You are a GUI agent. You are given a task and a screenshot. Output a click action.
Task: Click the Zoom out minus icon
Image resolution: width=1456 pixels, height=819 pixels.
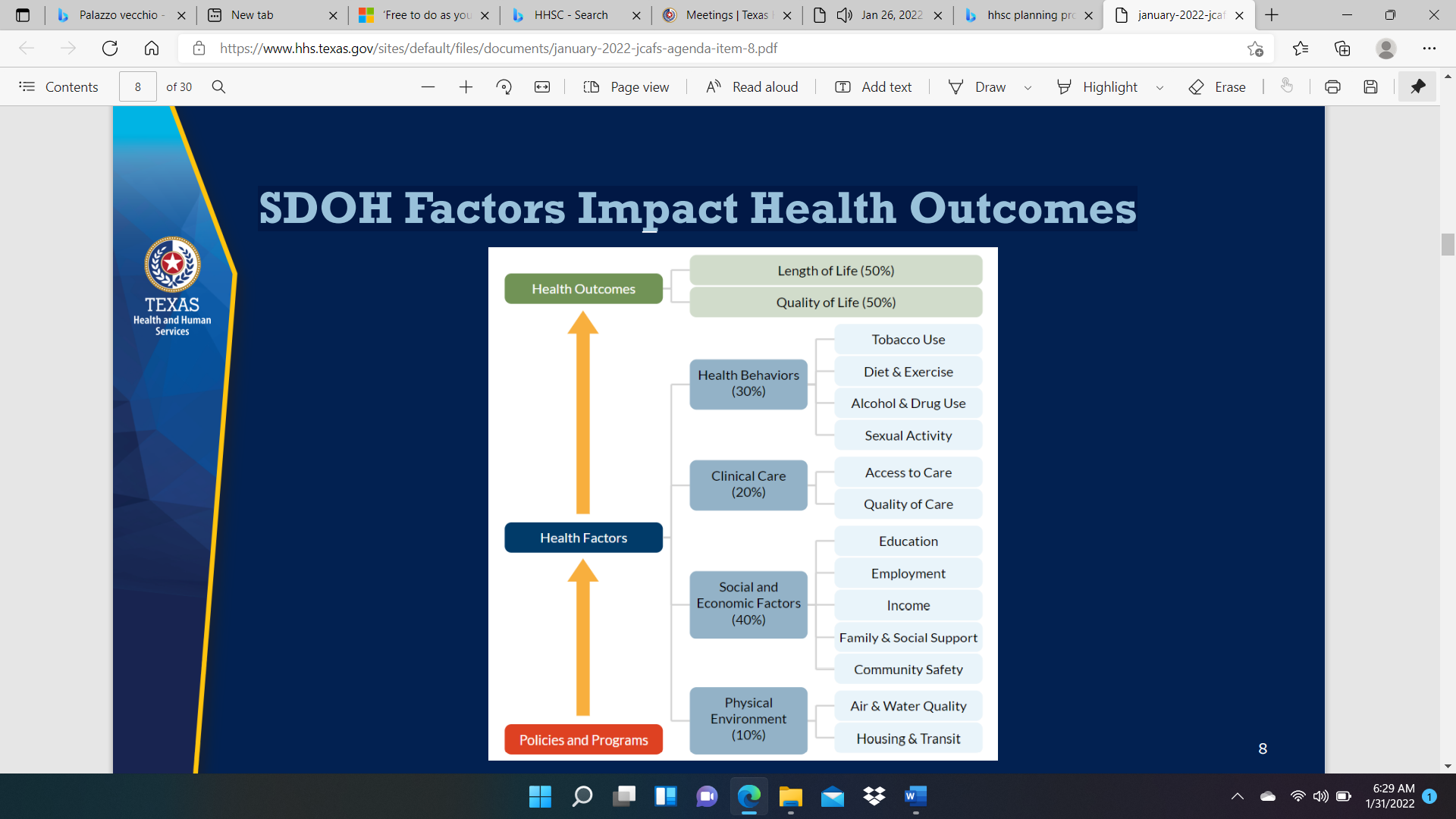(428, 87)
